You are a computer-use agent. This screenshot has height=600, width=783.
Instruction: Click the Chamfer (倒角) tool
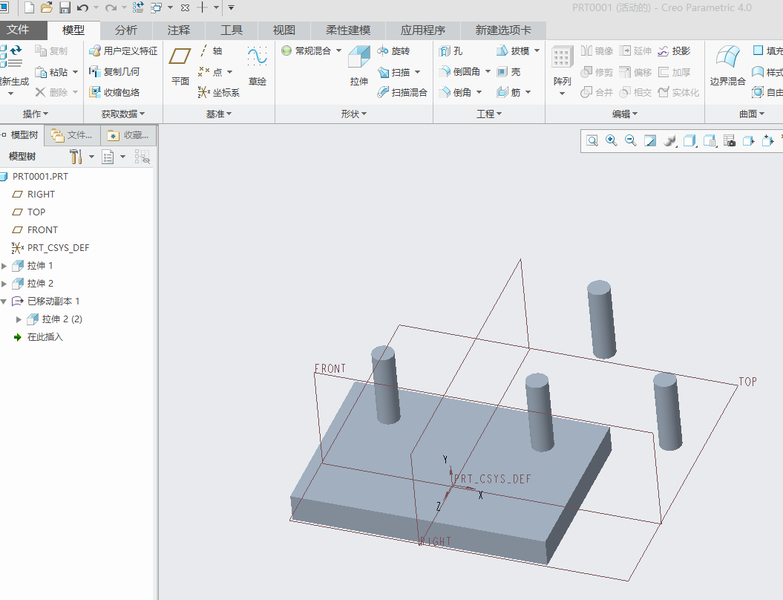click(455, 92)
